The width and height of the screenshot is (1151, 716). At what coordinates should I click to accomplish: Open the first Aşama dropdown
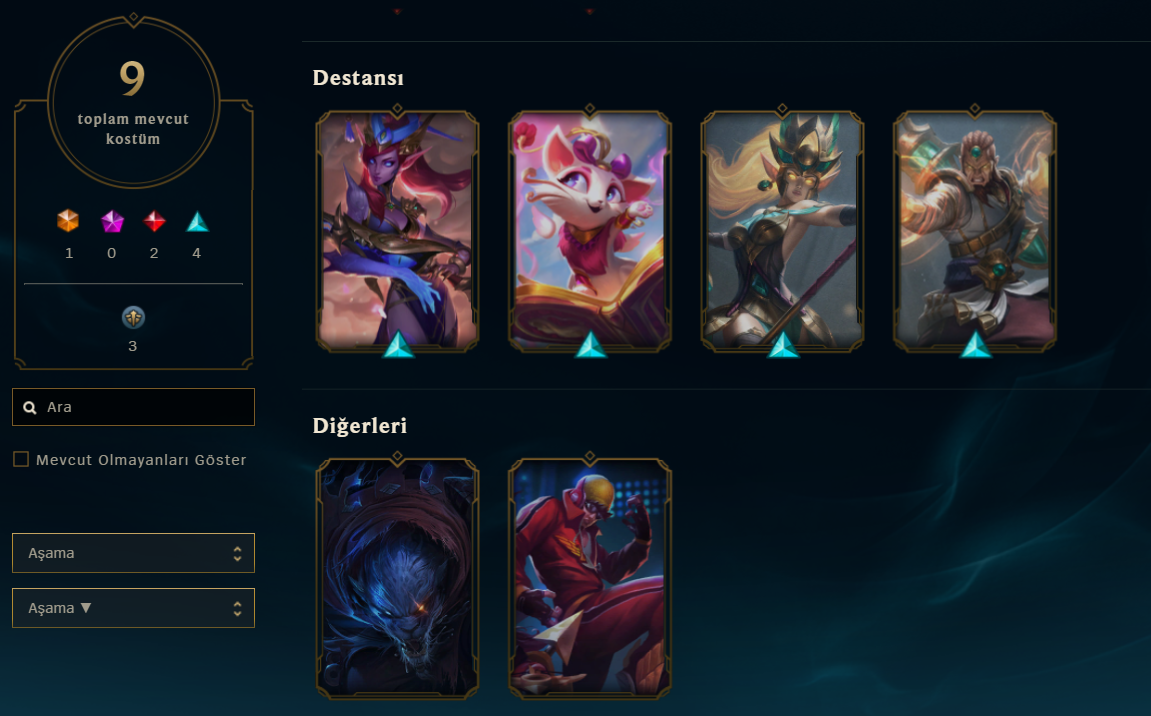133,553
